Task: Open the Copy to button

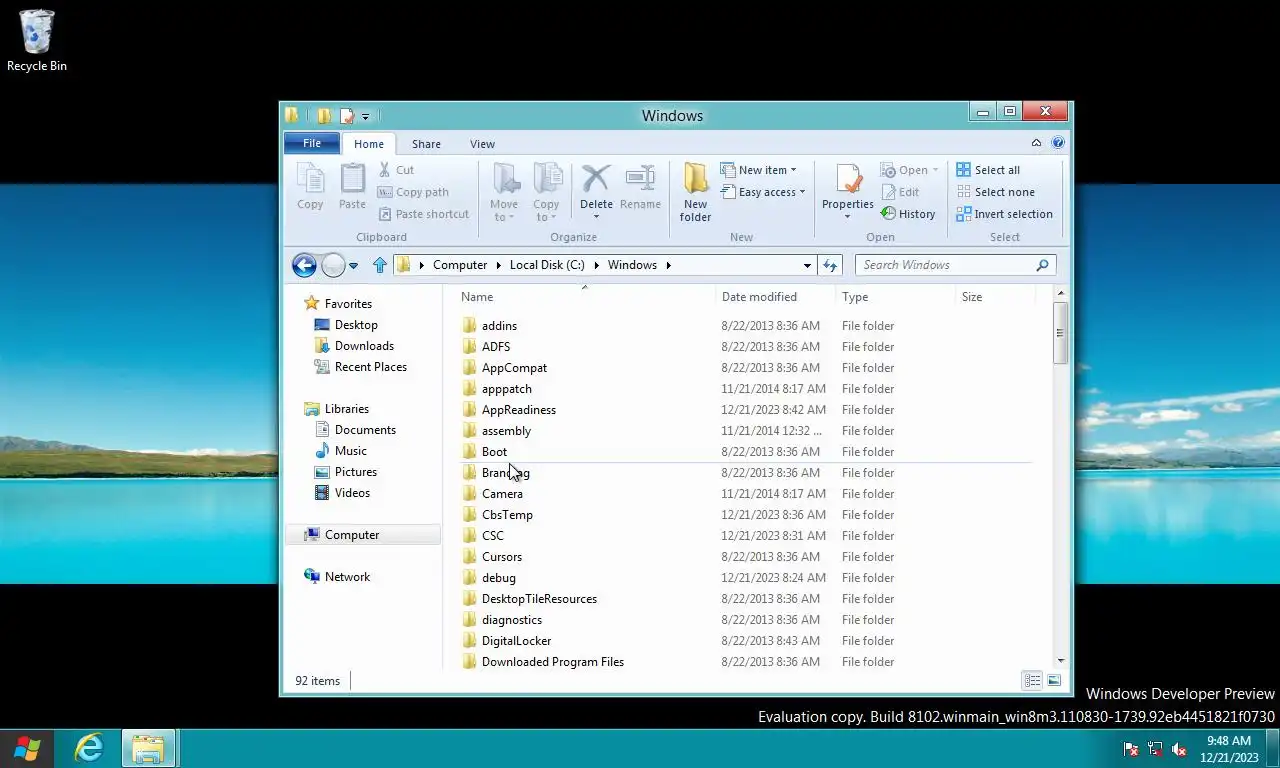Action: [547, 193]
